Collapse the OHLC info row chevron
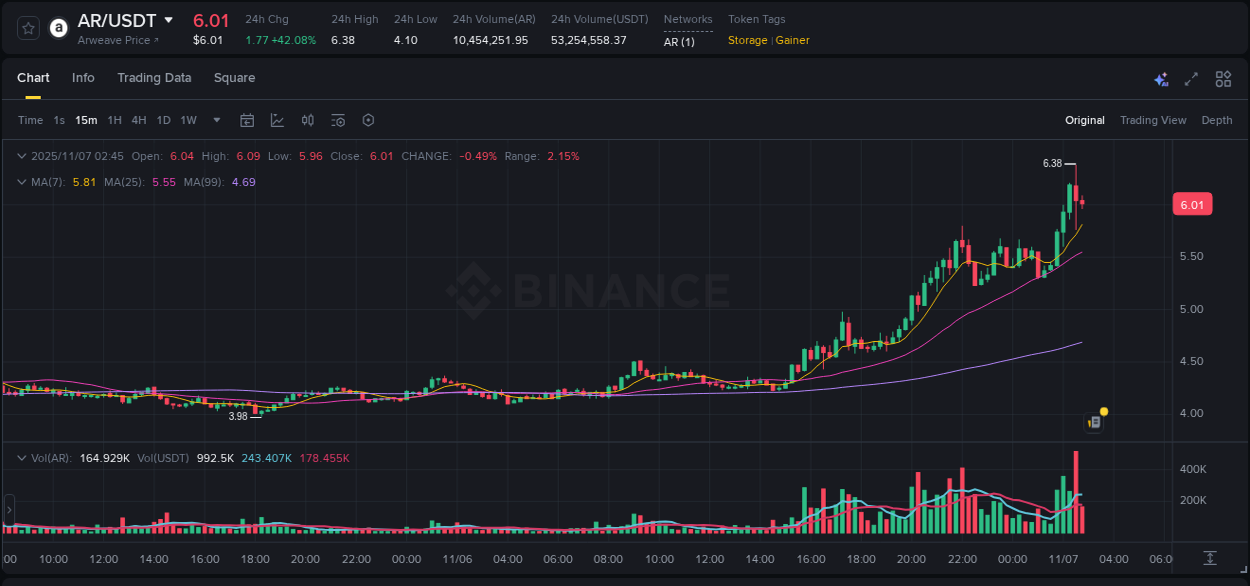 [21, 156]
